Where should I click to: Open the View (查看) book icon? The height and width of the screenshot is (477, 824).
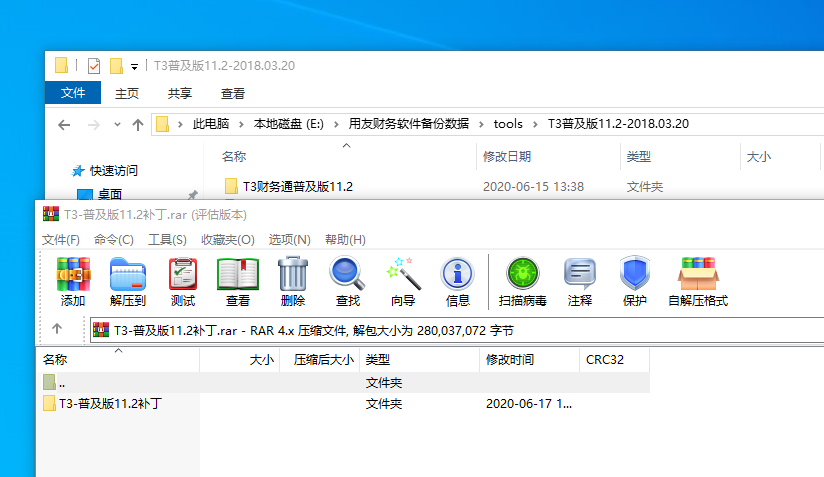click(238, 274)
